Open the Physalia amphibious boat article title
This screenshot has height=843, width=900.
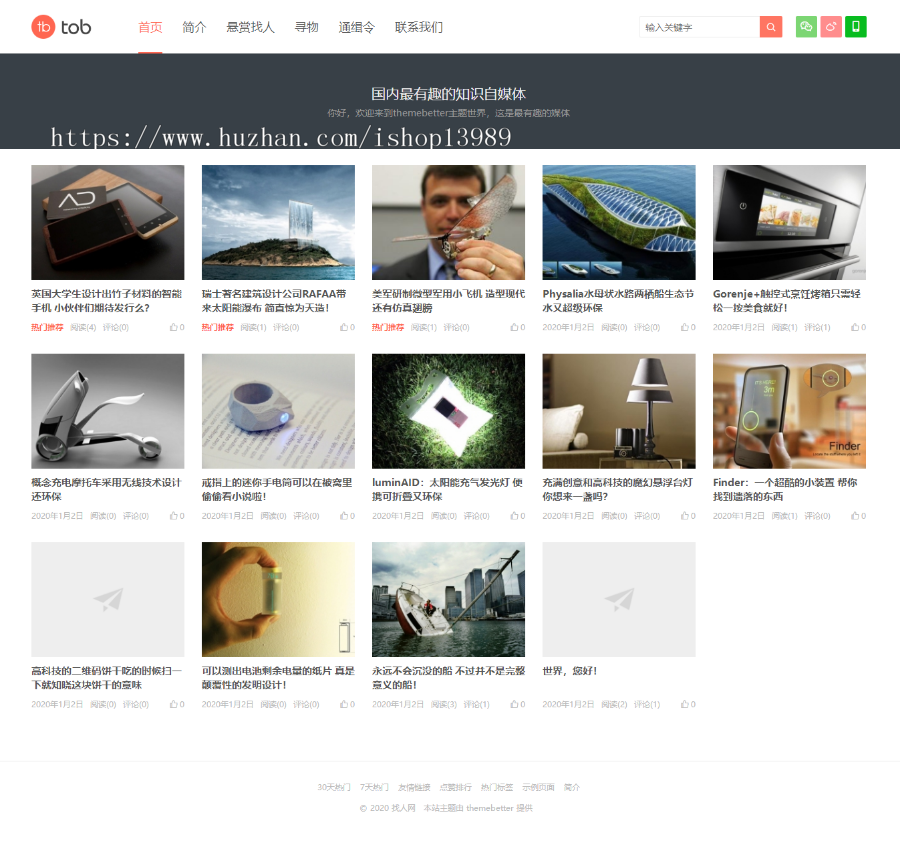(617, 301)
